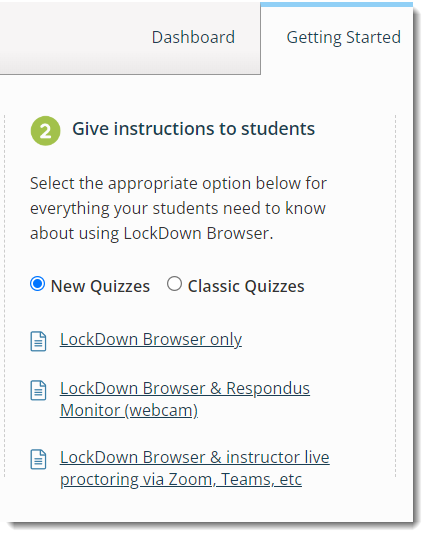Click document icon beside LockDown Browser only
428x537 pixels.
[38, 341]
